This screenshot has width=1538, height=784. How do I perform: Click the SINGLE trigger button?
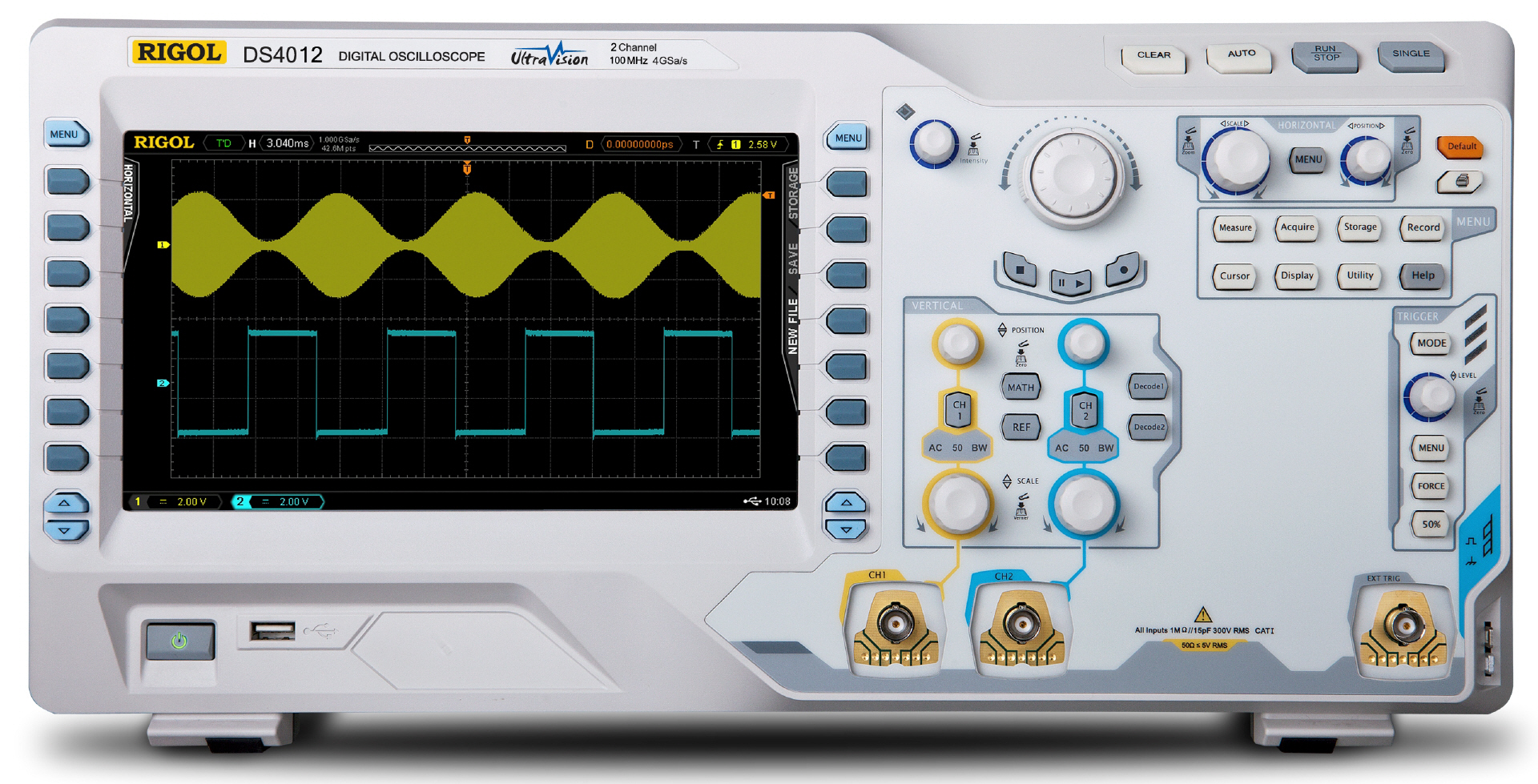[1411, 55]
